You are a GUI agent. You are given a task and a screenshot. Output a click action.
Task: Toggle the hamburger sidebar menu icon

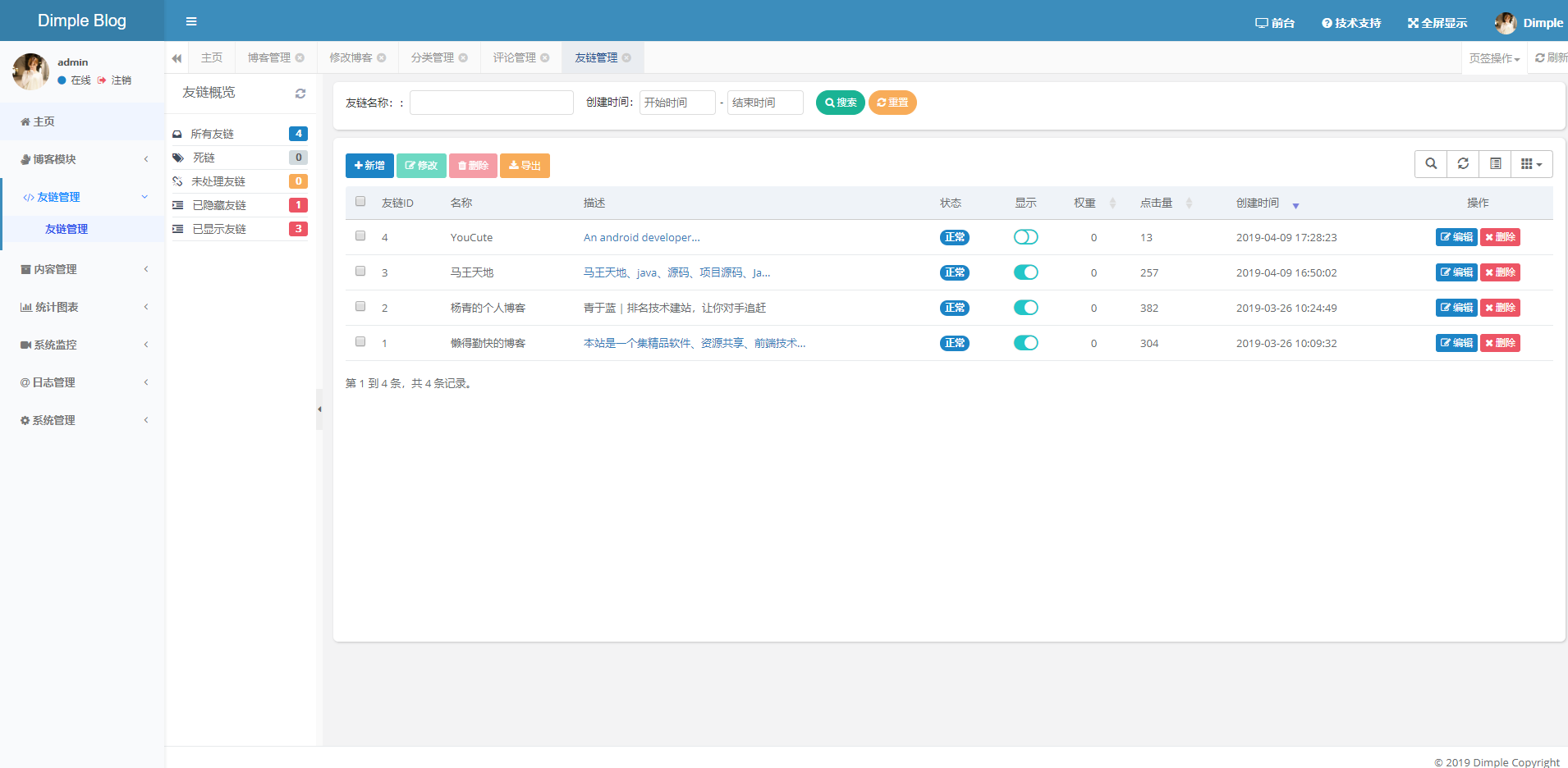tap(191, 21)
